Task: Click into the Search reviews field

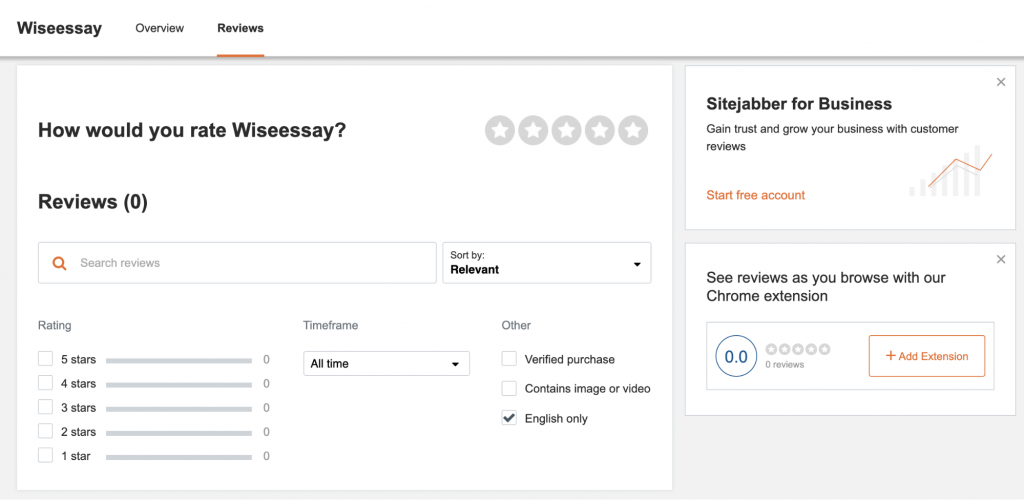Action: pyautogui.click(x=237, y=263)
